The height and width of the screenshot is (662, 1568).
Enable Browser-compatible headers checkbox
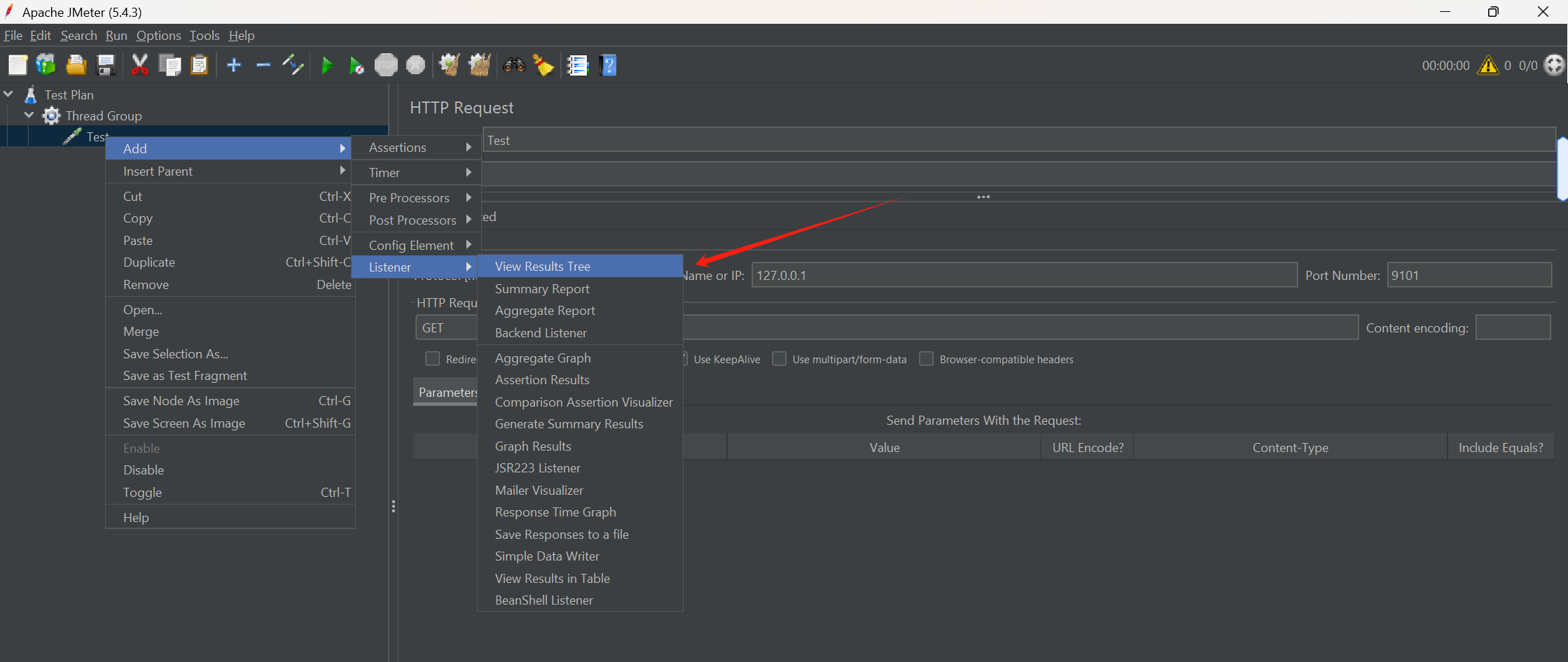[926, 359]
